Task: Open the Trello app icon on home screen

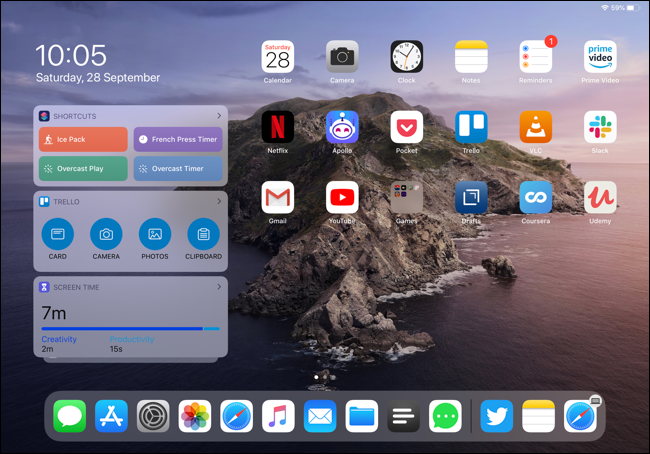Action: 471,127
